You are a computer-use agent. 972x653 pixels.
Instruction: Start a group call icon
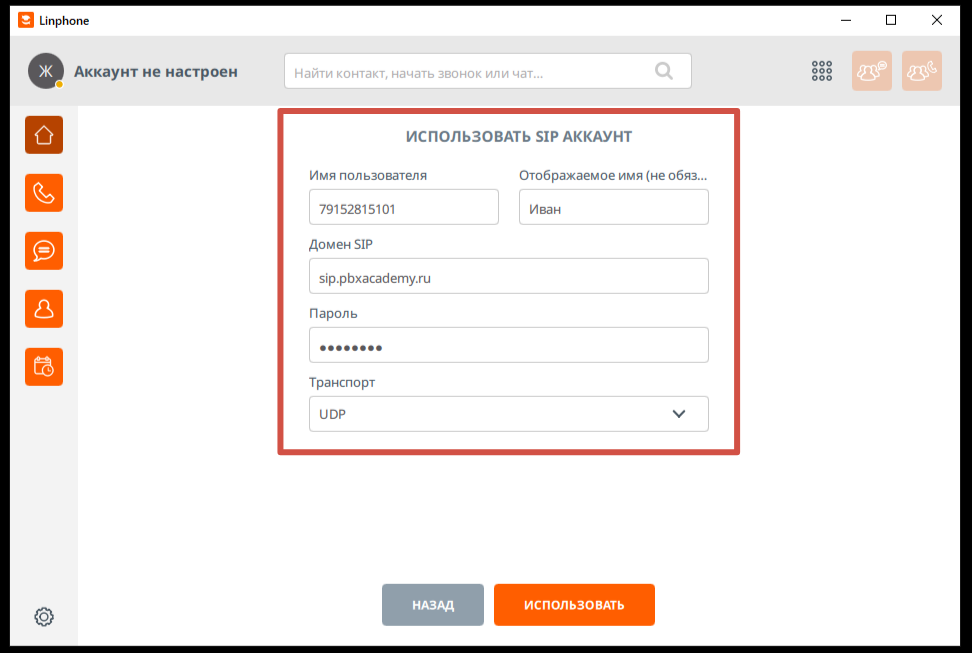922,71
